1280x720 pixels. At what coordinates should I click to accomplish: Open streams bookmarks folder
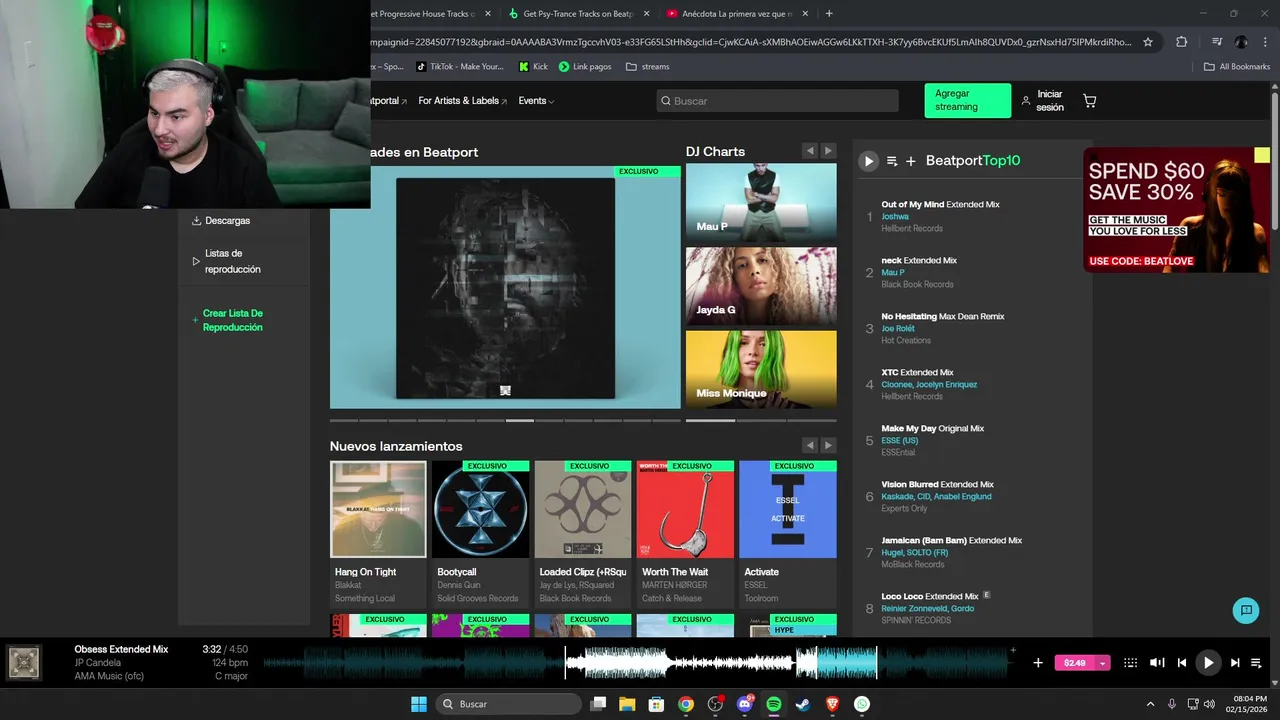[x=648, y=67]
